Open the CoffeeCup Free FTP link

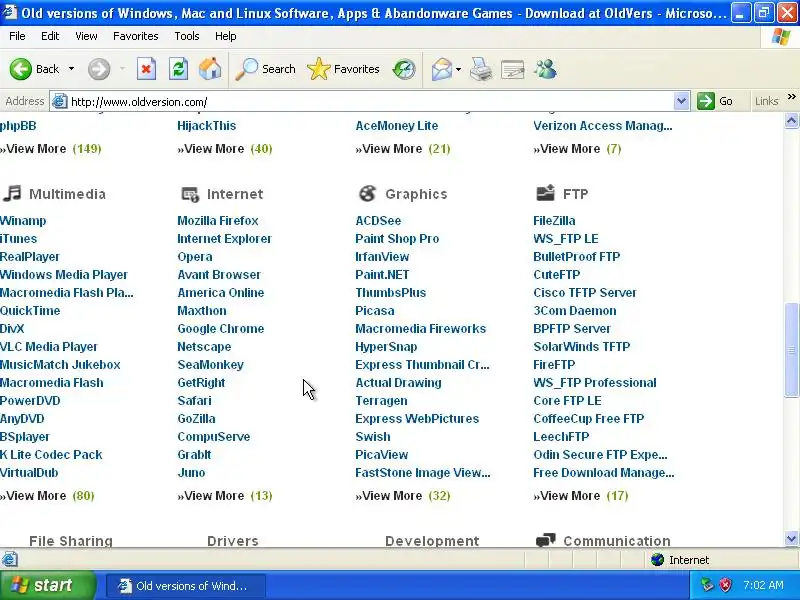pyautogui.click(x=589, y=419)
